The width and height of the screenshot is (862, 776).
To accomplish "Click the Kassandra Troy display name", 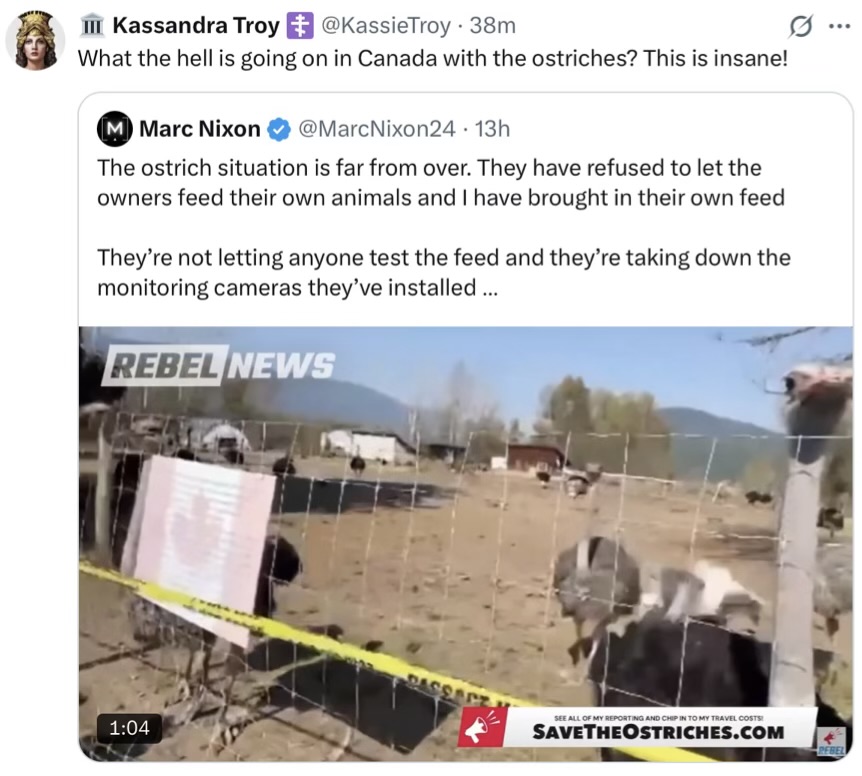I will pos(196,25).
